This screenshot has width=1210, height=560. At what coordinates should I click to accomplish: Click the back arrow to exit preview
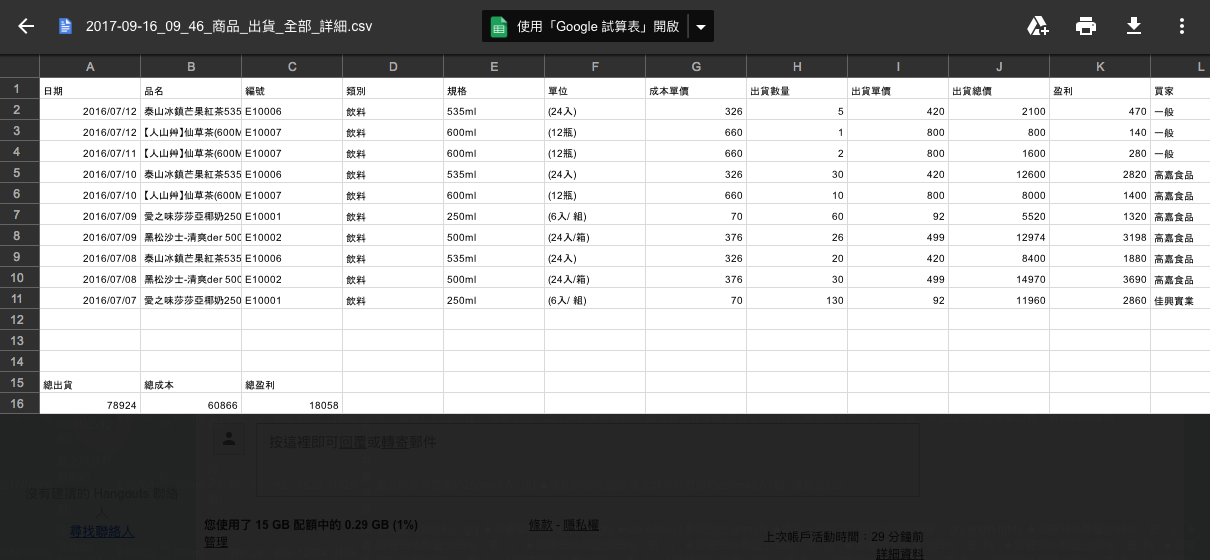(26, 27)
